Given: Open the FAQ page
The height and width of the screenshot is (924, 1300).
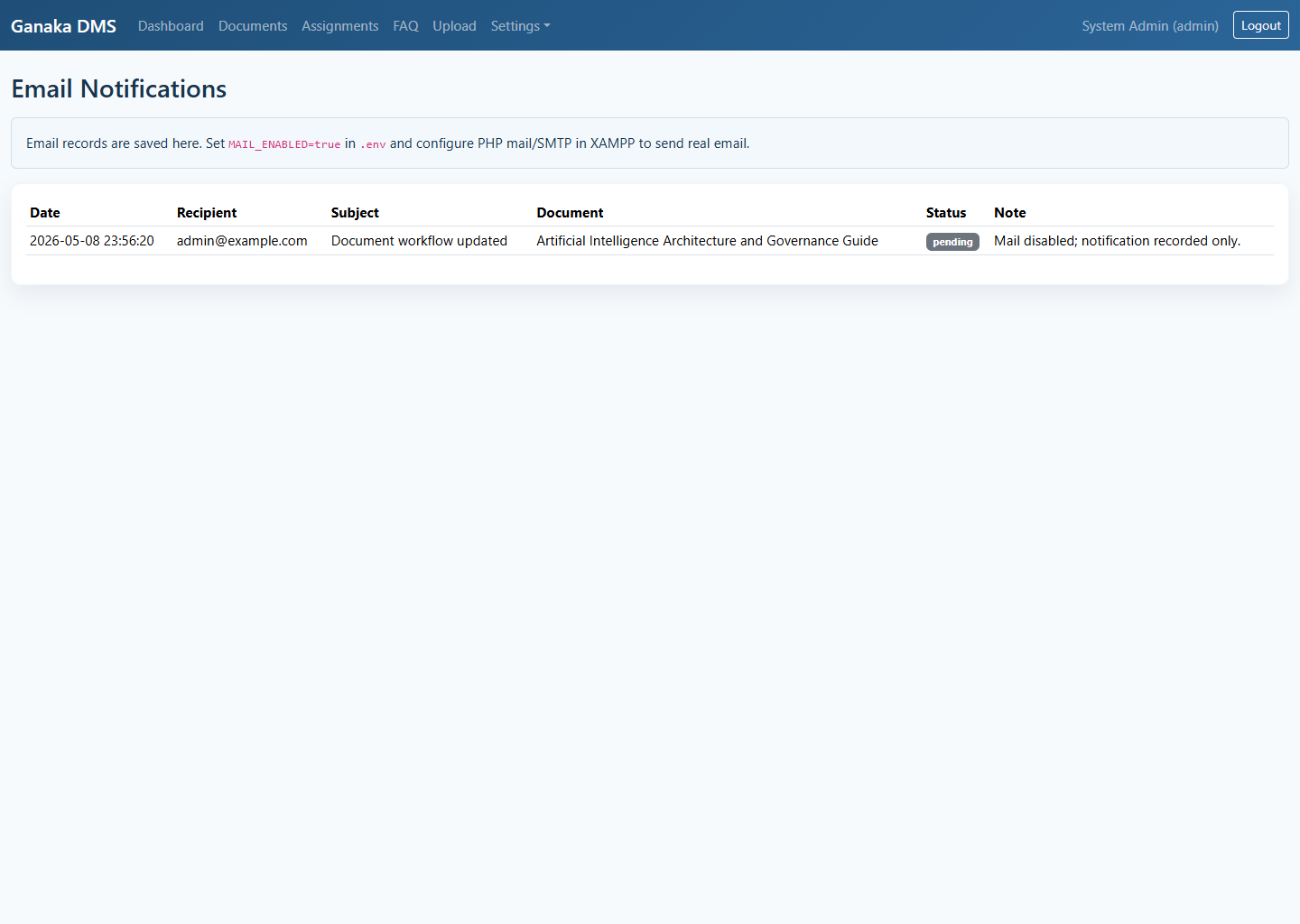Looking at the screenshot, I should 405,26.
